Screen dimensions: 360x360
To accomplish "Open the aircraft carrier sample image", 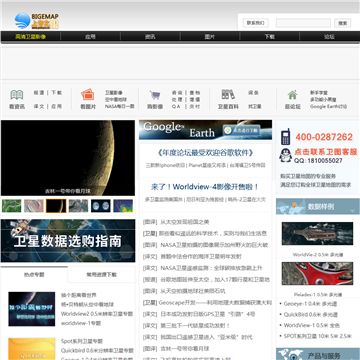I will [317, 234].
